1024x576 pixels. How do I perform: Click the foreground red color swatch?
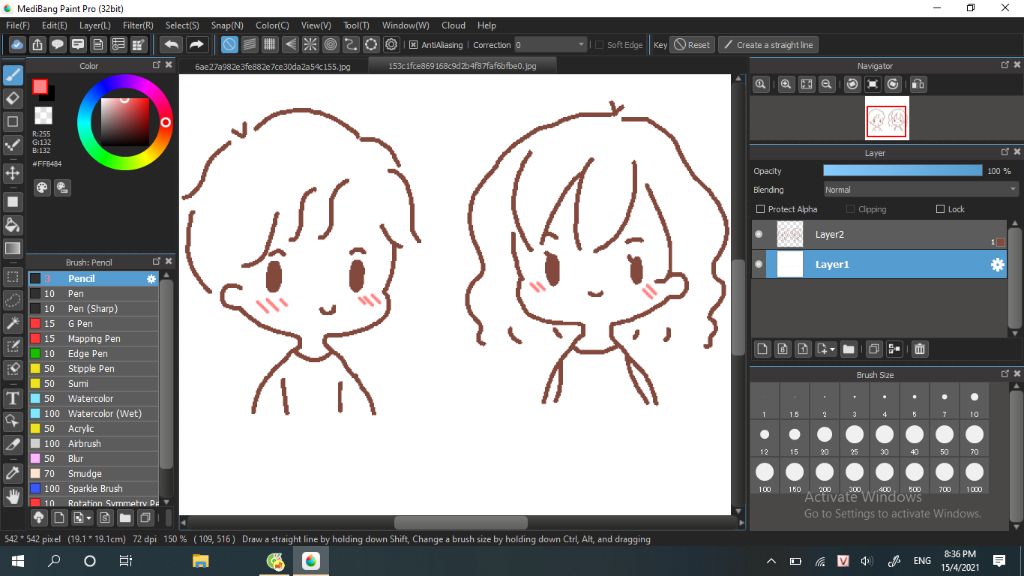pyautogui.click(x=40, y=87)
